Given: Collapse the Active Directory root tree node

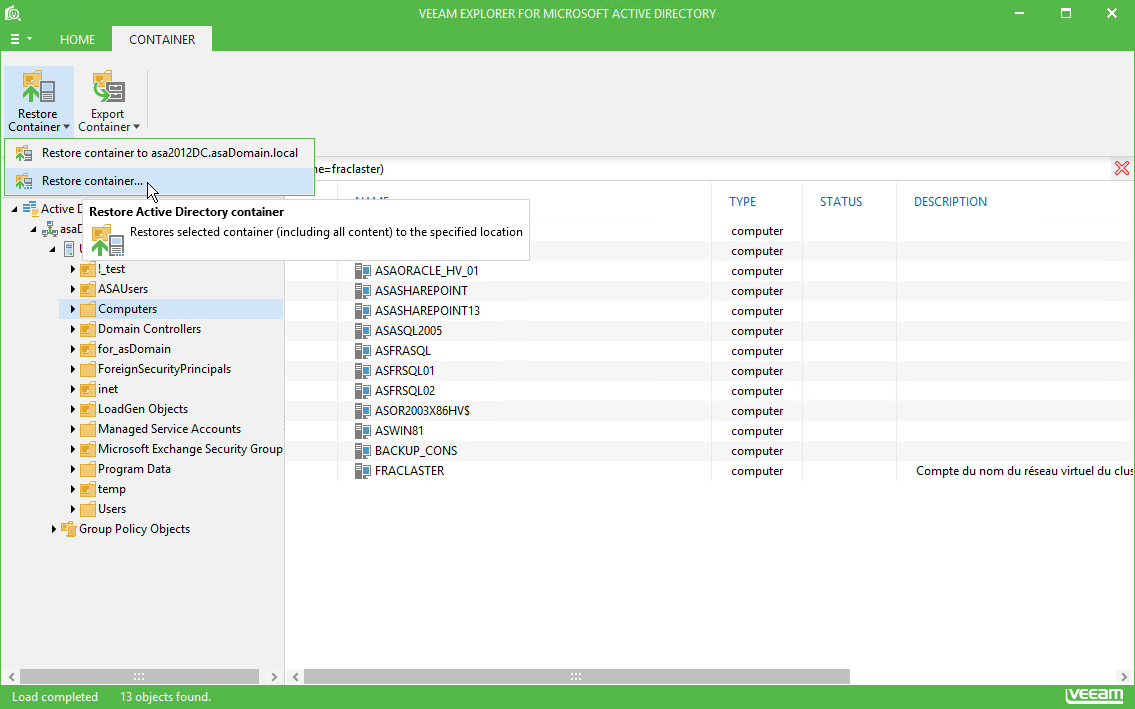Looking at the screenshot, I should pyautogui.click(x=14, y=209).
